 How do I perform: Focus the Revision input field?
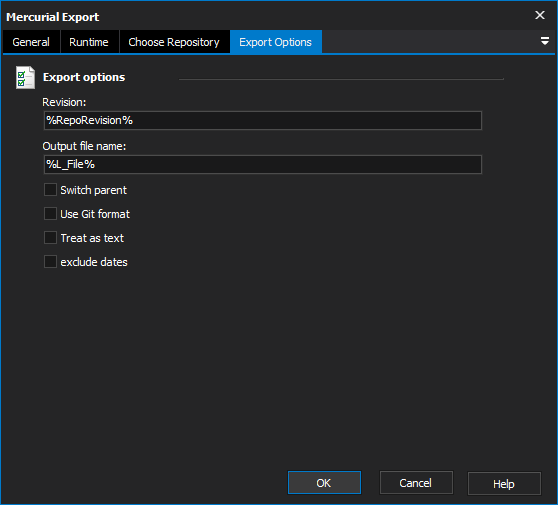click(263, 121)
